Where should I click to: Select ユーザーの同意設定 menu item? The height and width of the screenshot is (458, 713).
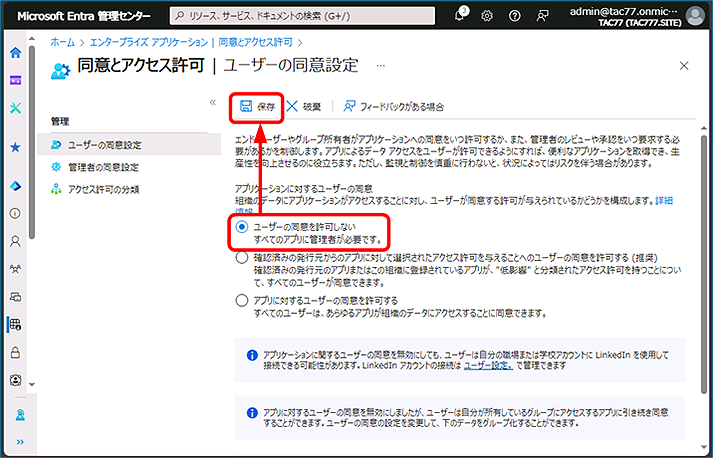pyautogui.click(x=129, y=145)
